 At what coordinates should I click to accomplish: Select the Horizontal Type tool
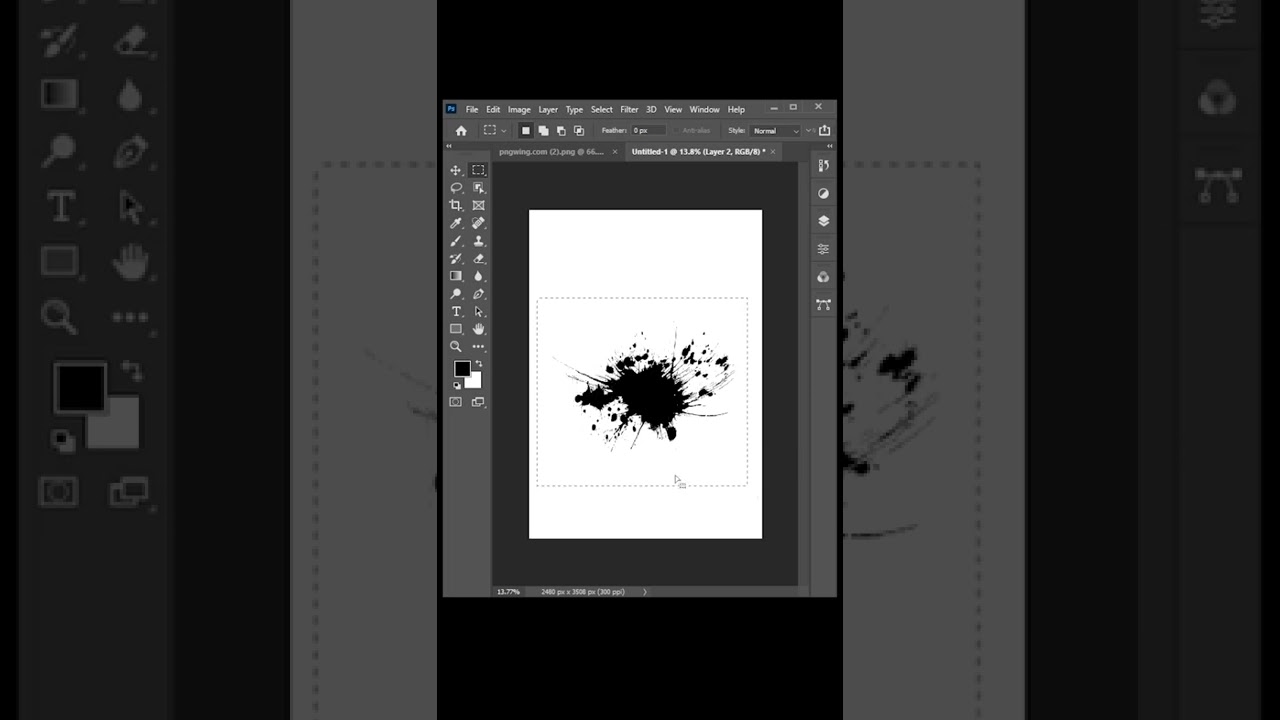pyautogui.click(x=456, y=312)
